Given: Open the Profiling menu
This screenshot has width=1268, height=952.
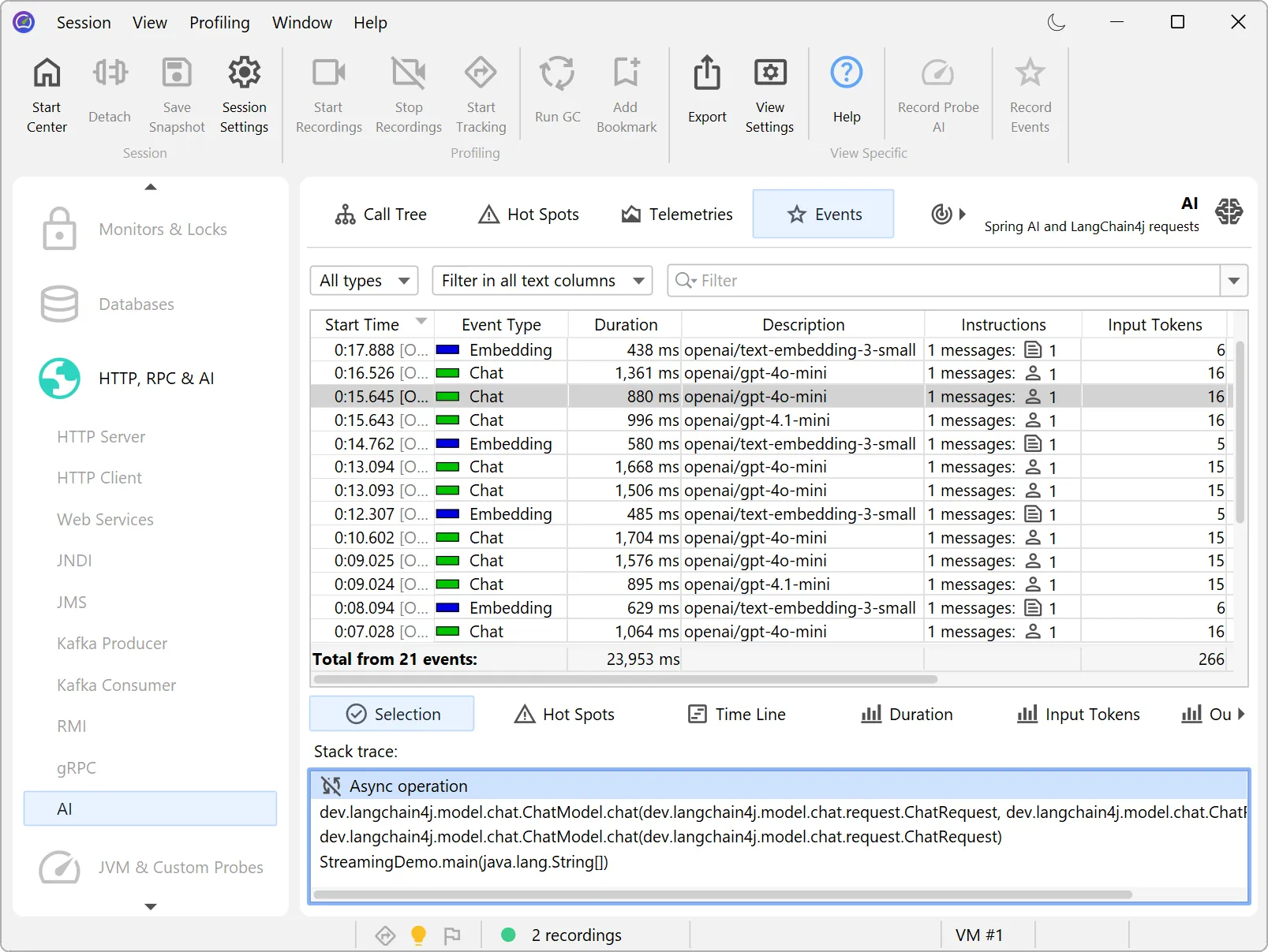Looking at the screenshot, I should (219, 23).
